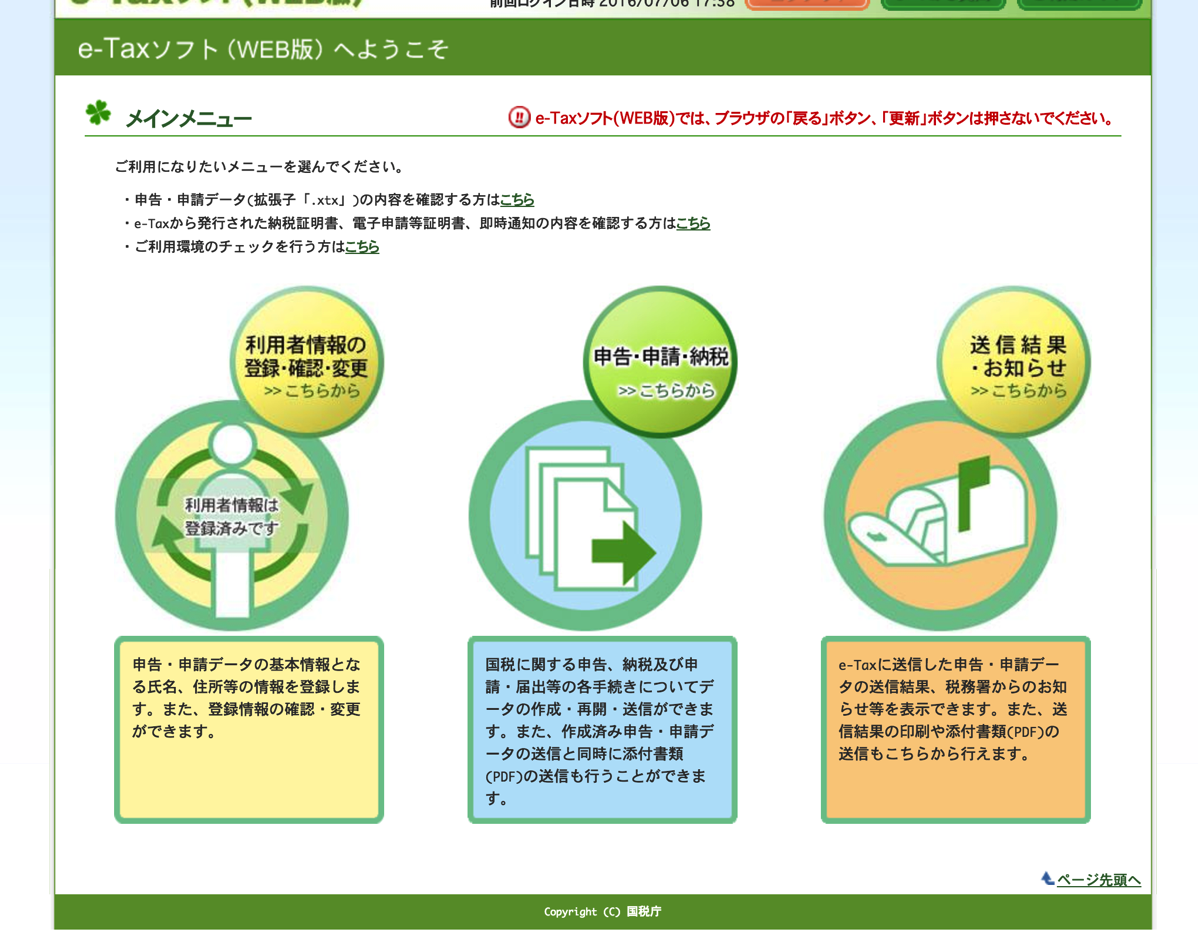
Task: Follow the こちら link for .xtx data confirmation
Action: [517, 200]
